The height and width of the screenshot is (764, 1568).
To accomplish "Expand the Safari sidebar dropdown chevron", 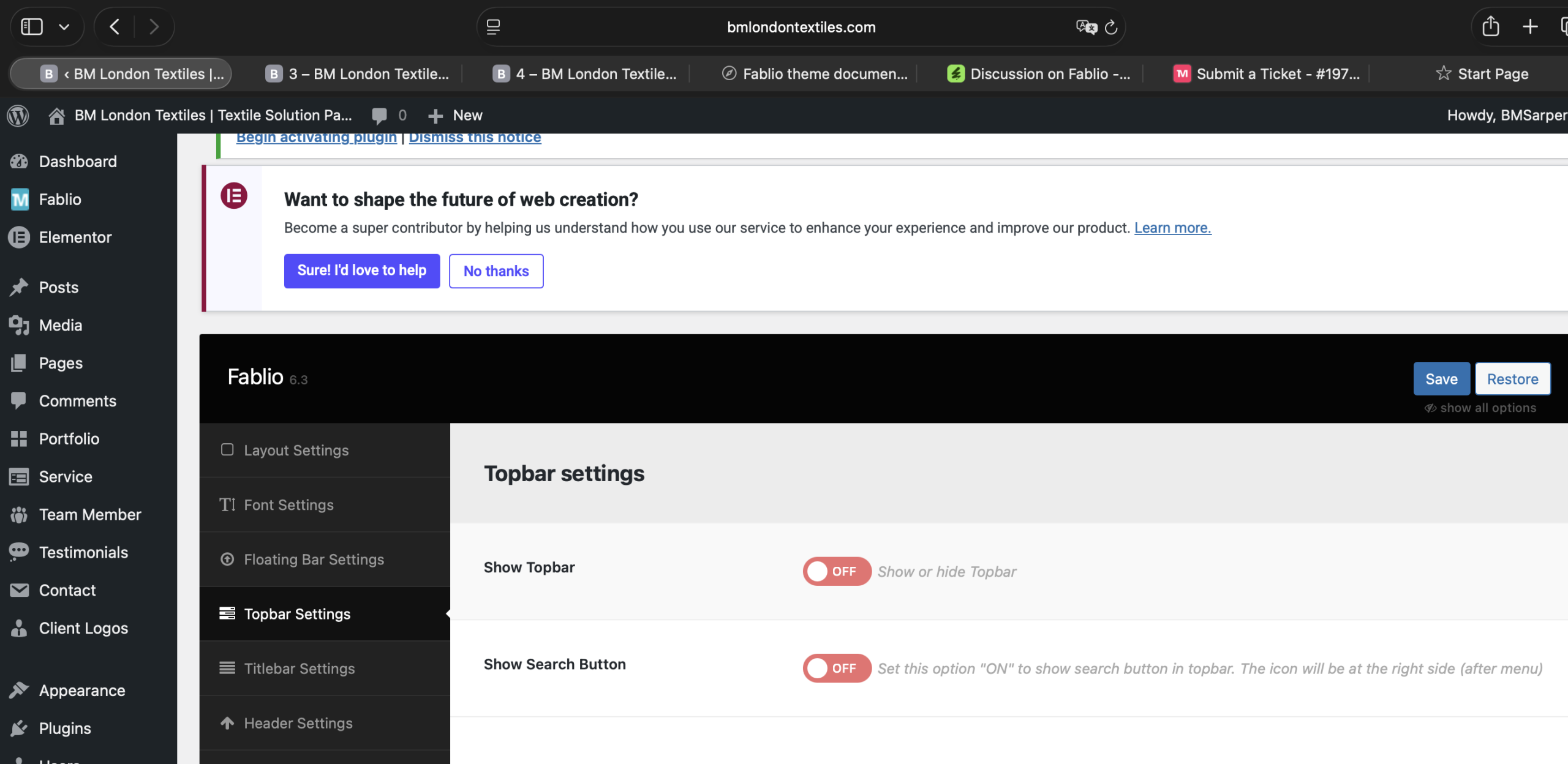I will coord(64,27).
